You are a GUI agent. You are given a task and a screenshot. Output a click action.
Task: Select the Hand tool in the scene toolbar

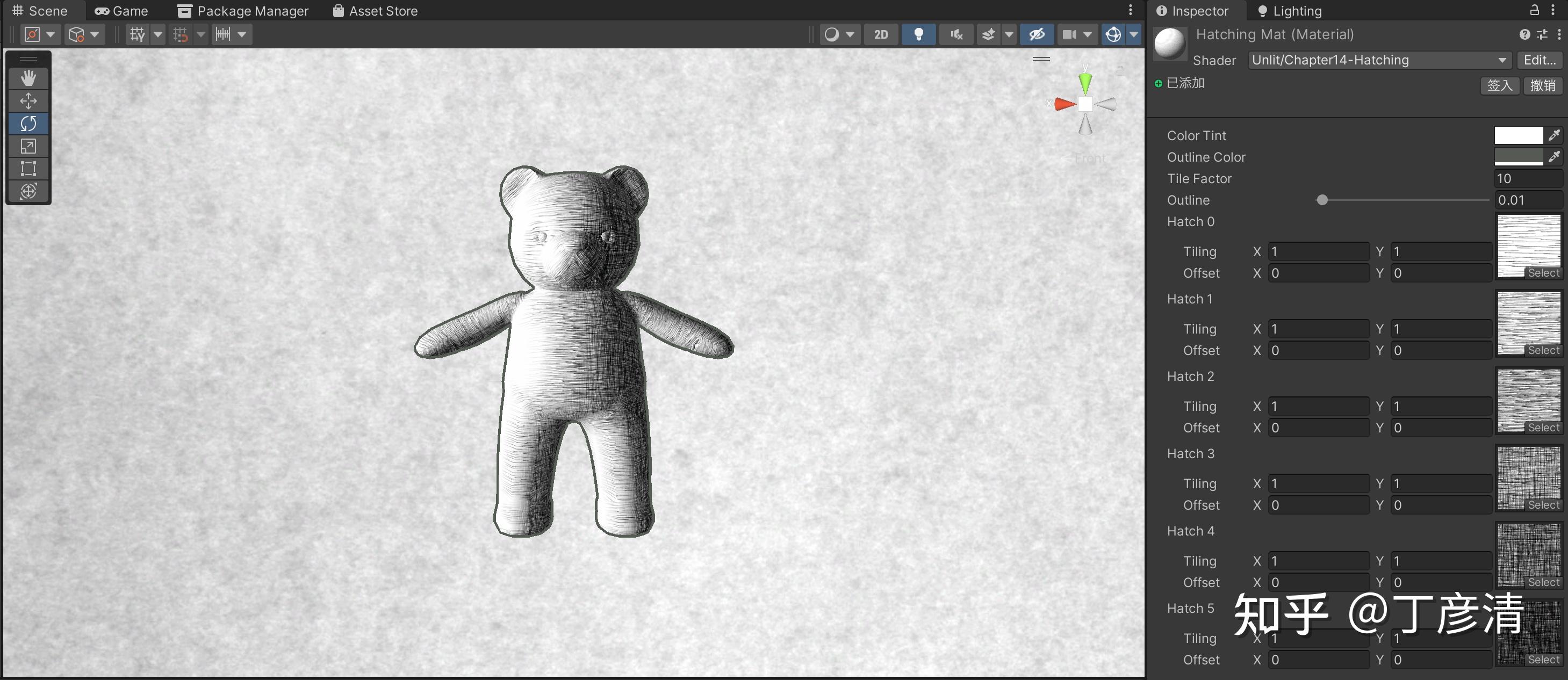[x=28, y=78]
